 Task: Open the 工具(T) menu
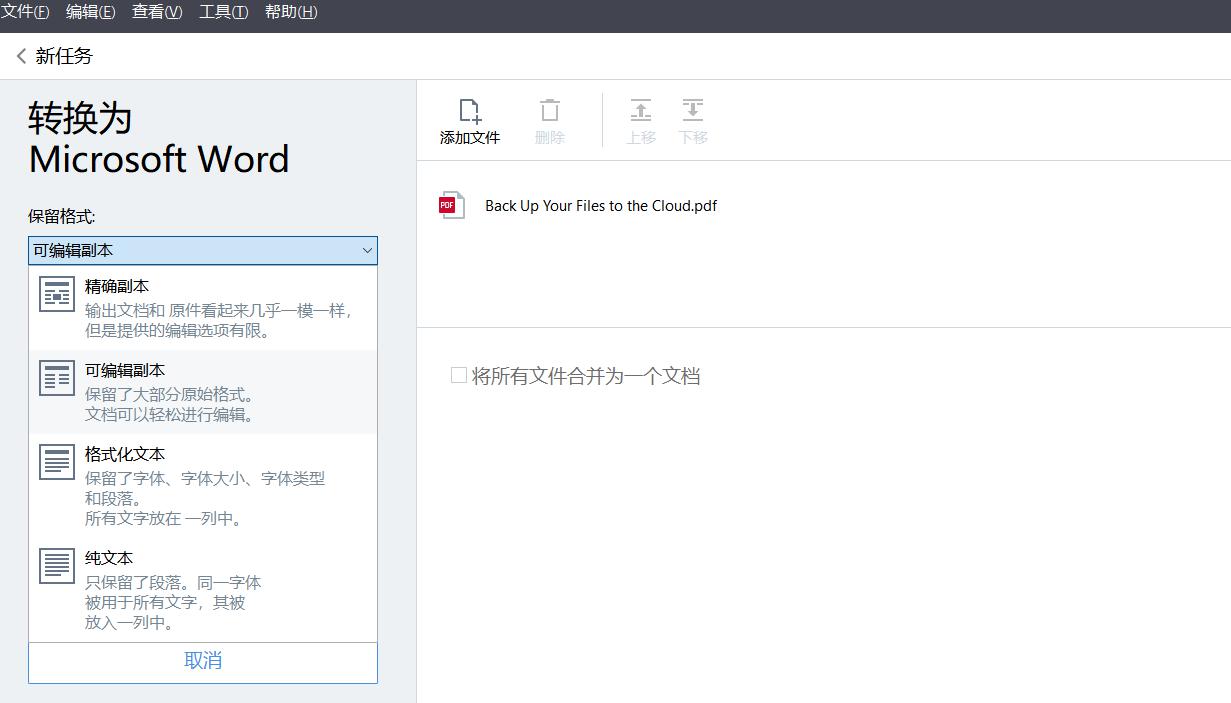tap(223, 12)
